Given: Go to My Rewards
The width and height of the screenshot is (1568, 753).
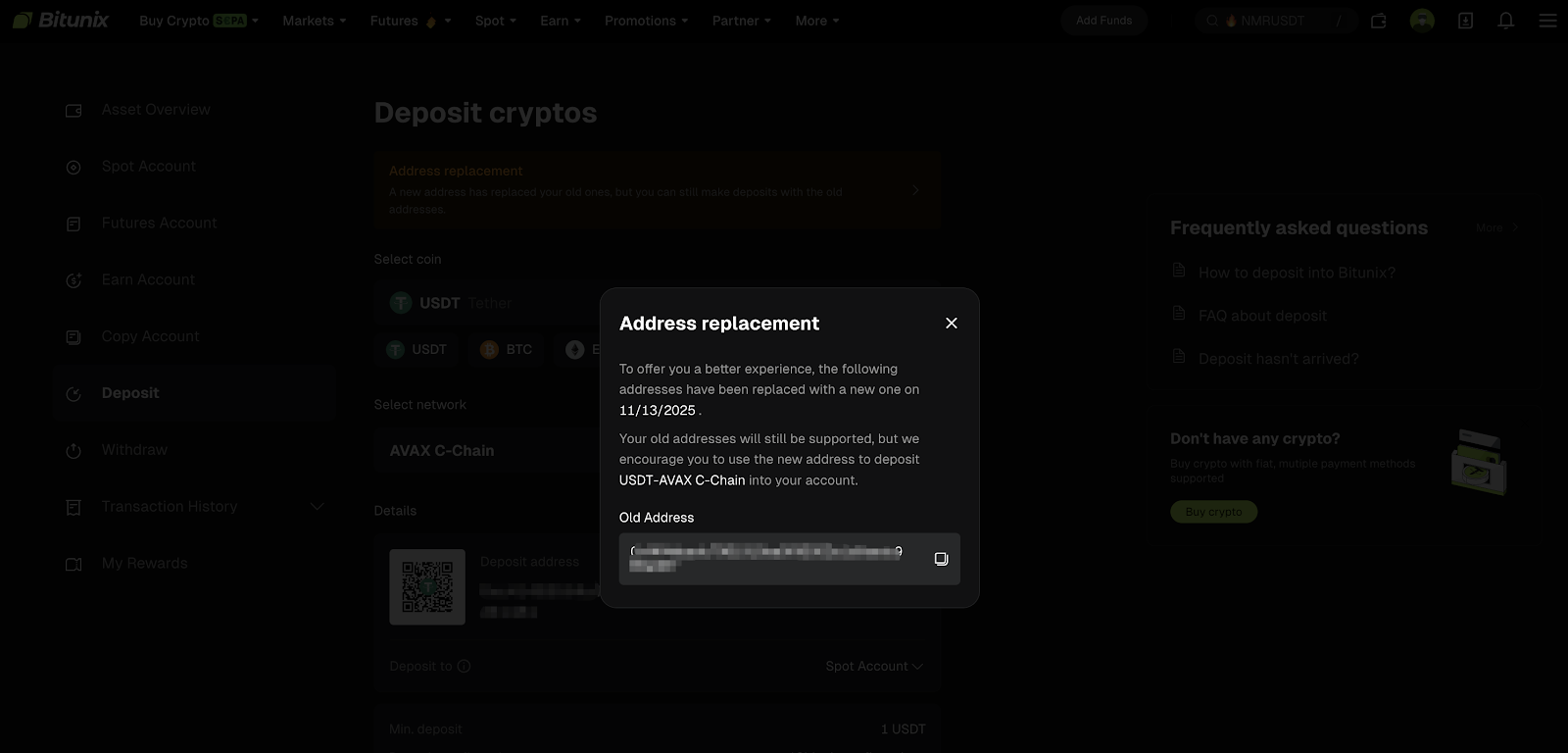Looking at the screenshot, I should (x=144, y=563).
